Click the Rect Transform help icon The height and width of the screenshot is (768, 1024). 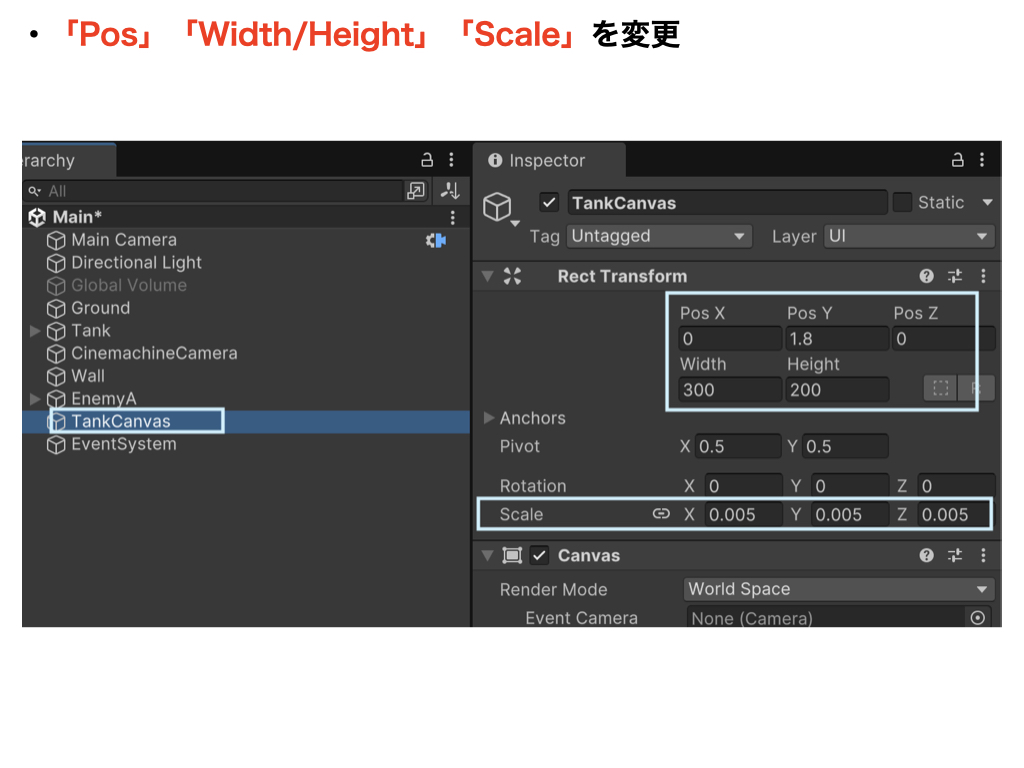[x=927, y=276]
